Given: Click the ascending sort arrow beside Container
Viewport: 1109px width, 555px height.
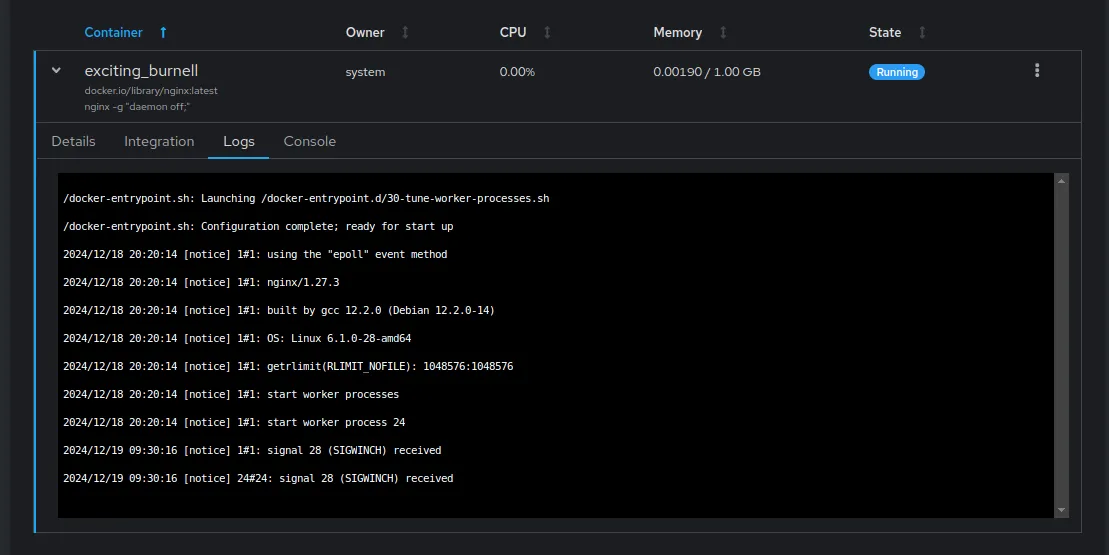Looking at the screenshot, I should (163, 33).
